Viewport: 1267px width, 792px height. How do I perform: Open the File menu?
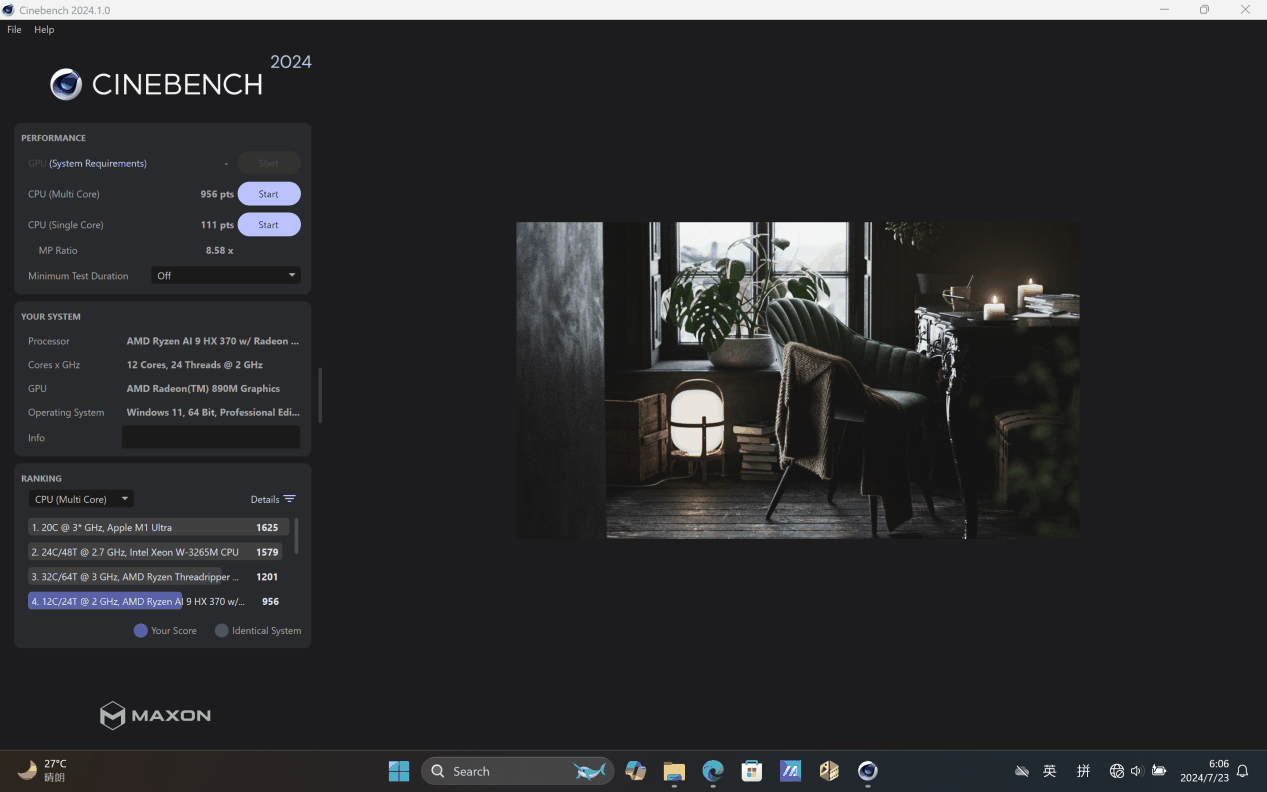14,30
